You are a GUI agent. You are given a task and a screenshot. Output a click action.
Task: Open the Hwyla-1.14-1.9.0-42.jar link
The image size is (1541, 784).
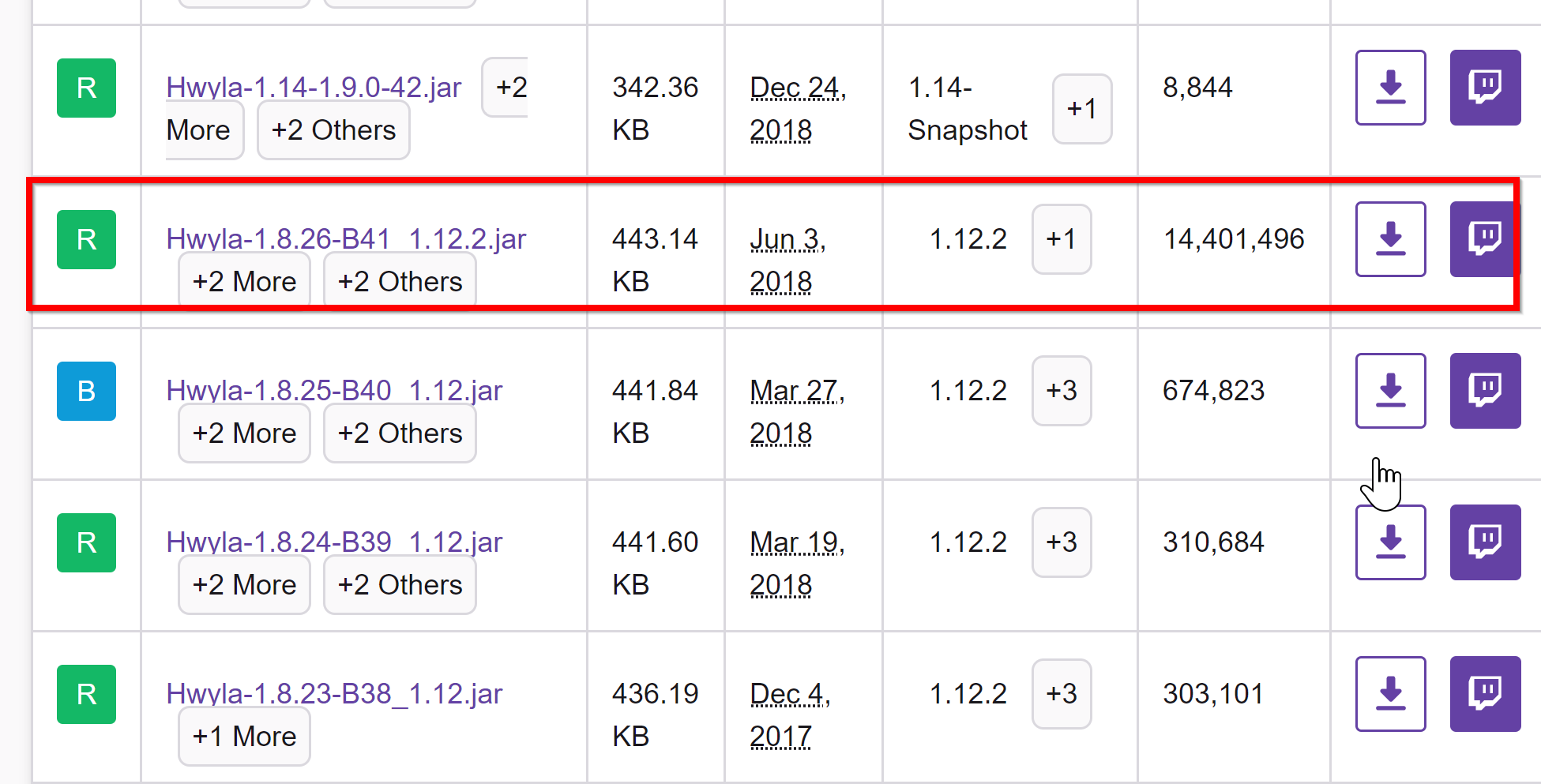(314, 88)
